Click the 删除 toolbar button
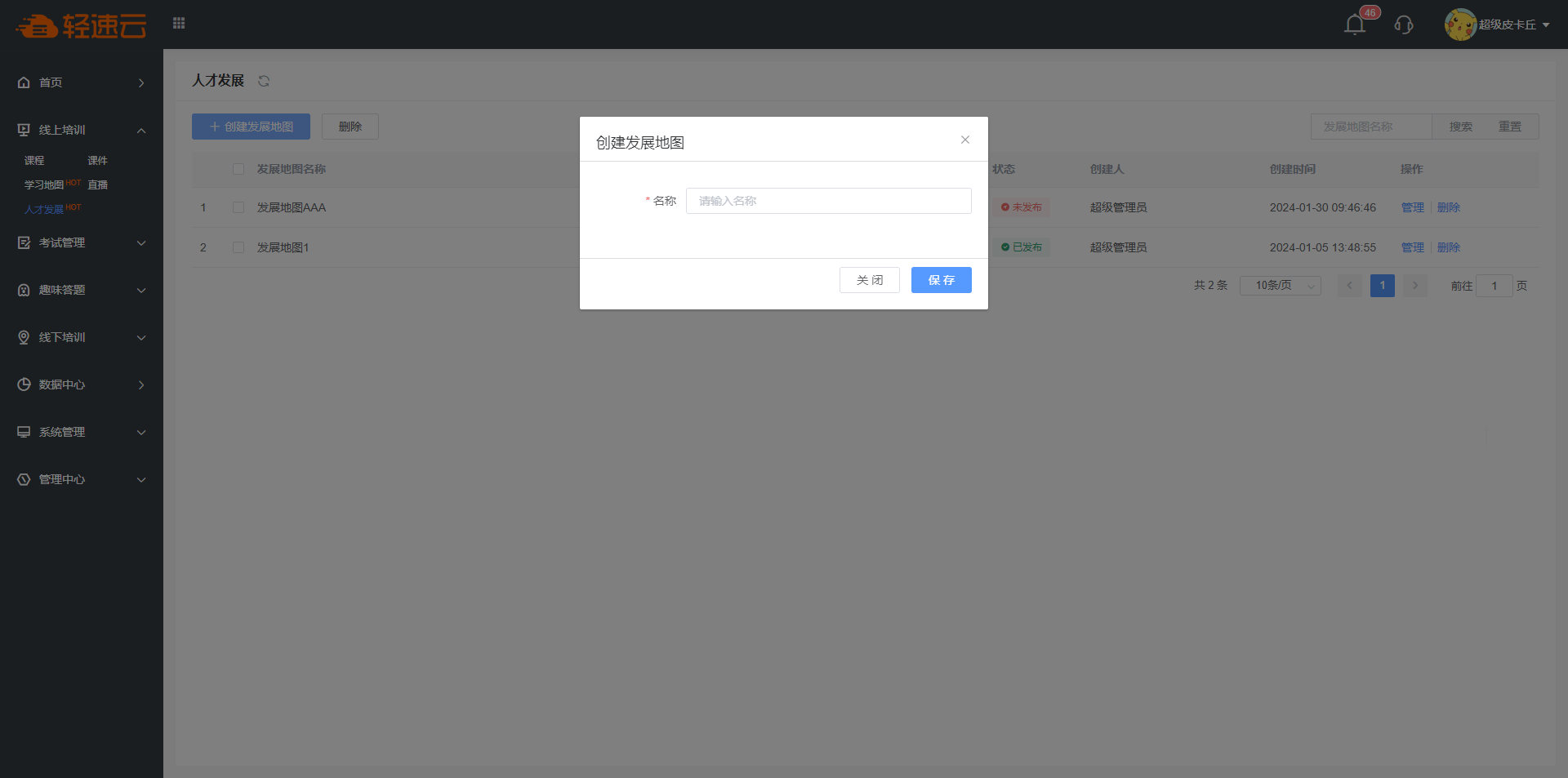 (350, 127)
